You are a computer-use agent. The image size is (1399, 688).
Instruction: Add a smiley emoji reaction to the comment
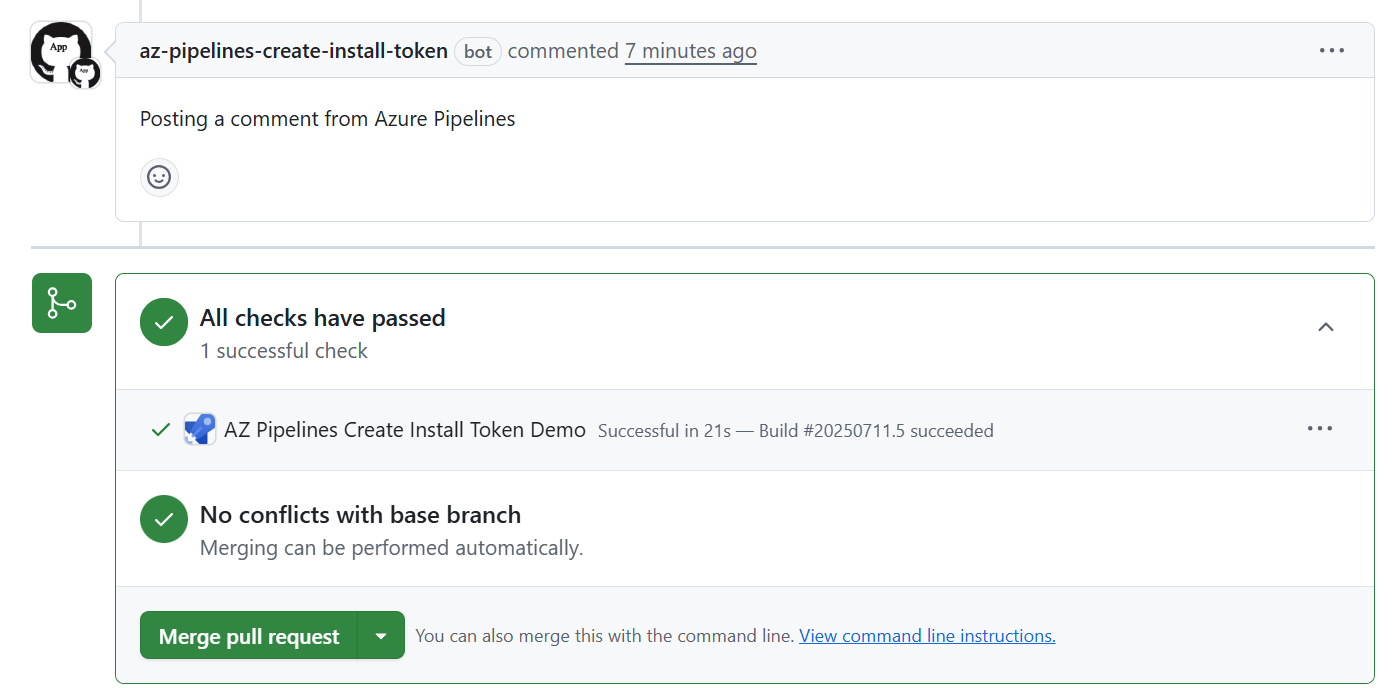click(159, 177)
